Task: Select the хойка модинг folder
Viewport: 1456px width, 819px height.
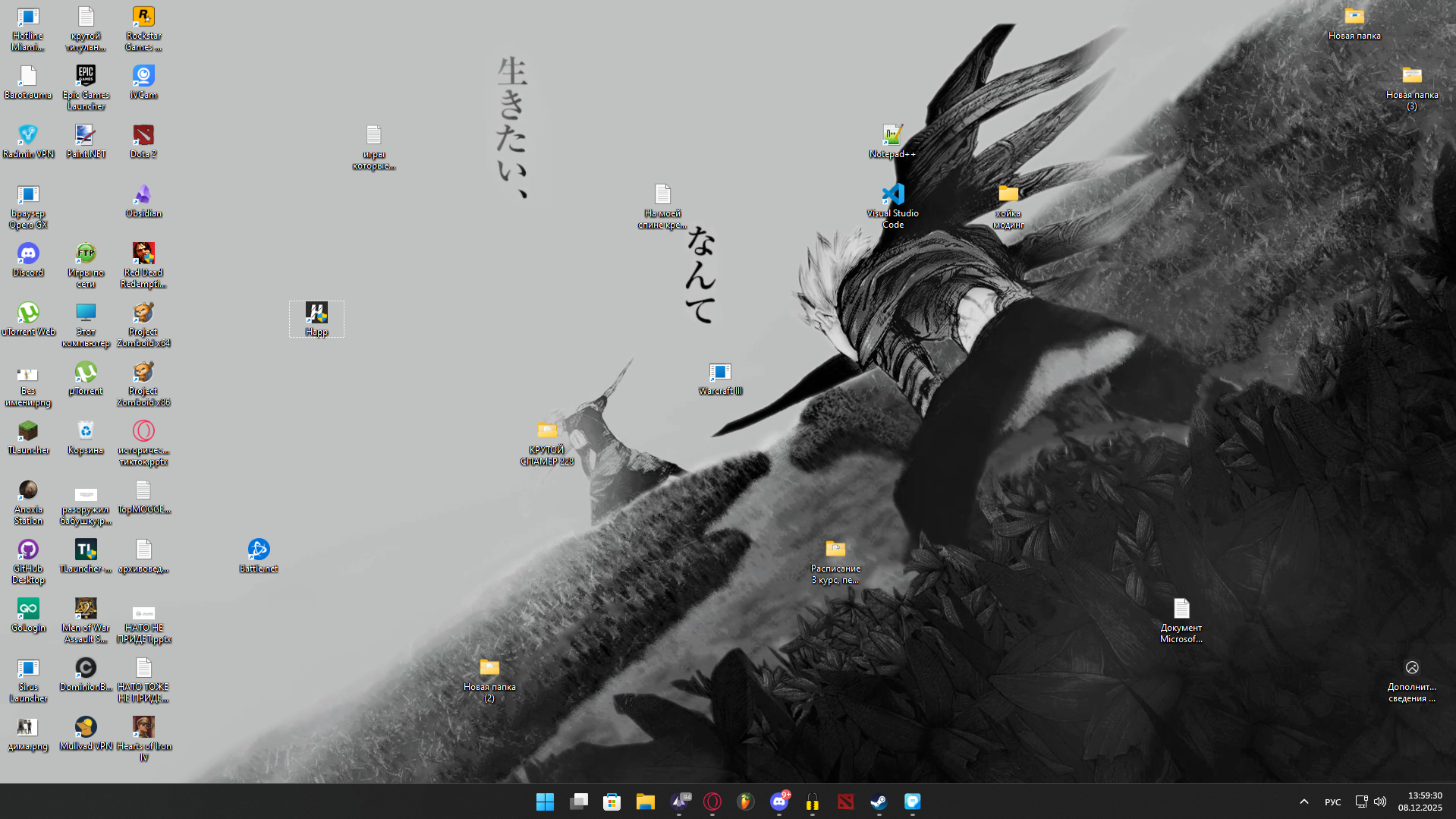Action: click(1008, 207)
